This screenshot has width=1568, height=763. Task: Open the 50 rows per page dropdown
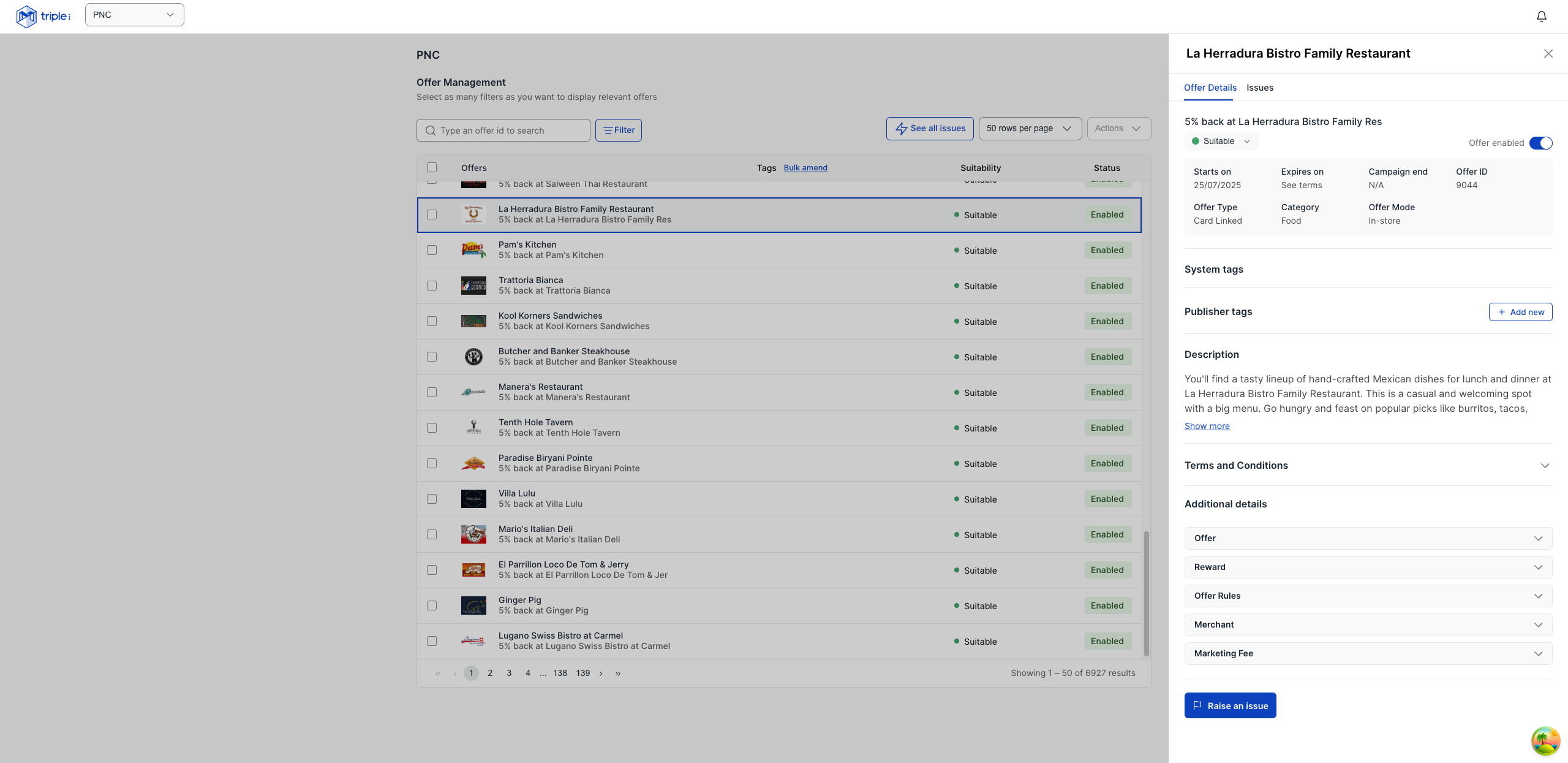(x=1030, y=129)
